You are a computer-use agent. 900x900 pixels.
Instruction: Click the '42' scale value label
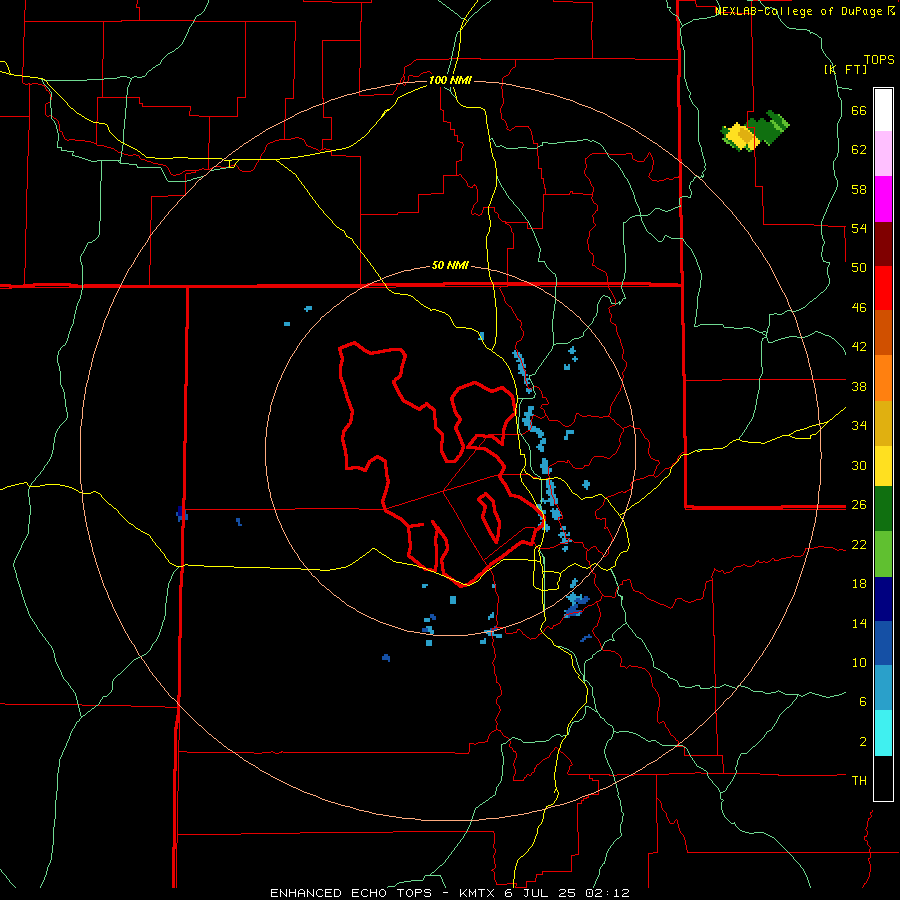pos(859,346)
